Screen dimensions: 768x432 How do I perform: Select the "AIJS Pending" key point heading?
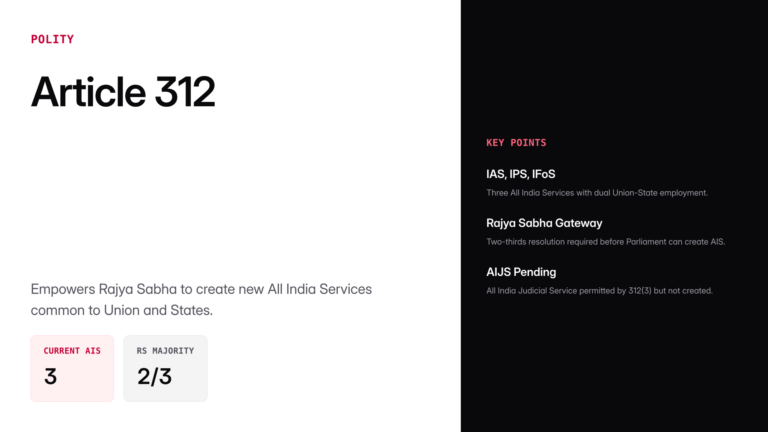[x=521, y=272]
